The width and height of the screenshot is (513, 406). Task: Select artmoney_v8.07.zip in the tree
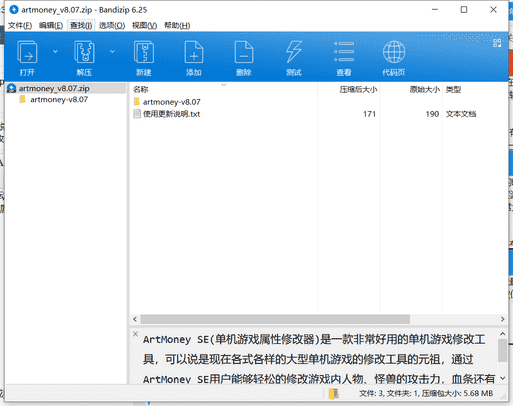point(54,88)
